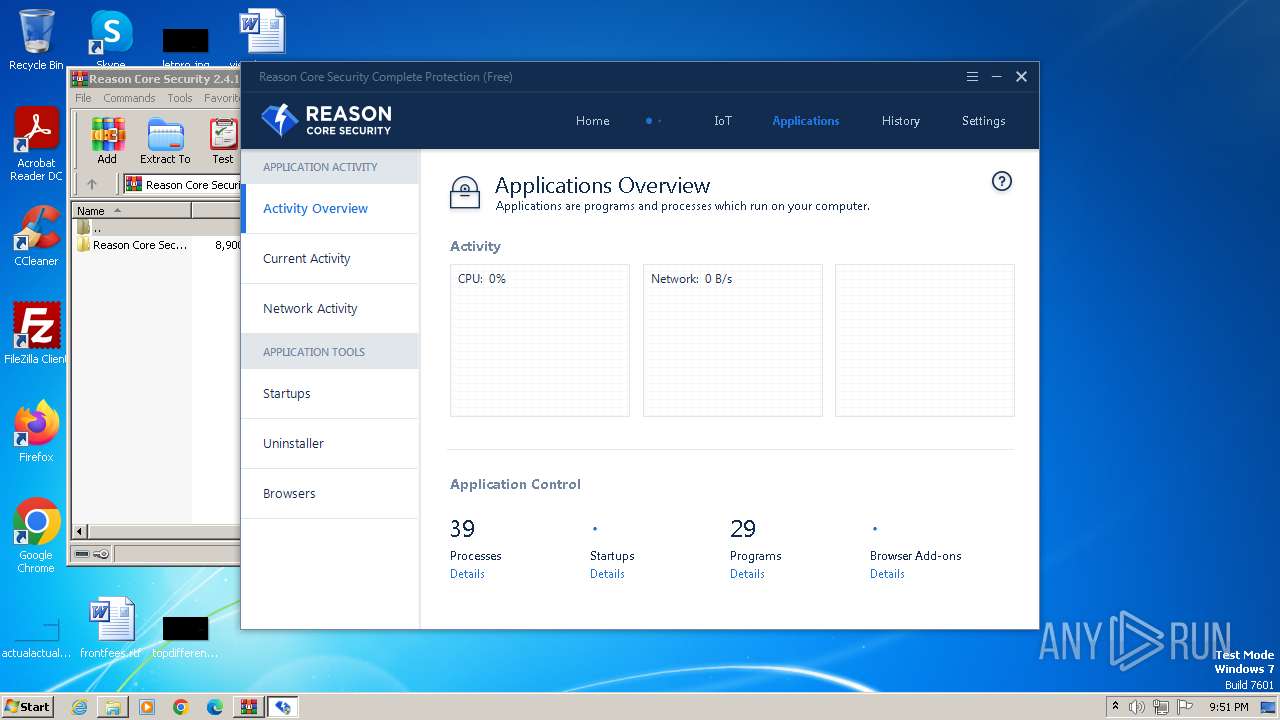Open WinRAR Commands menu
This screenshot has height=720, width=1280.
(x=129, y=98)
